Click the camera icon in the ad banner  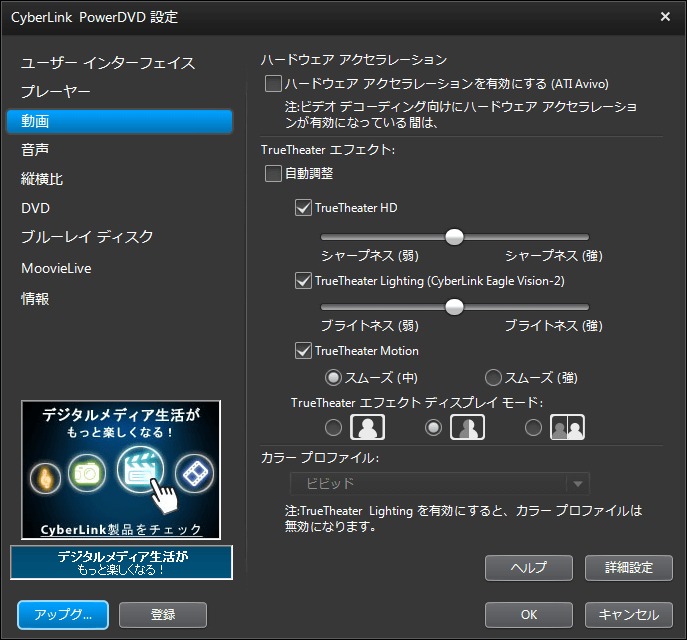click(x=87, y=473)
